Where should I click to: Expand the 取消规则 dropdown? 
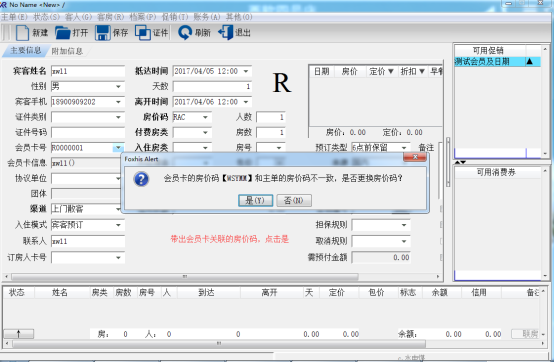pyautogui.click(x=404, y=241)
